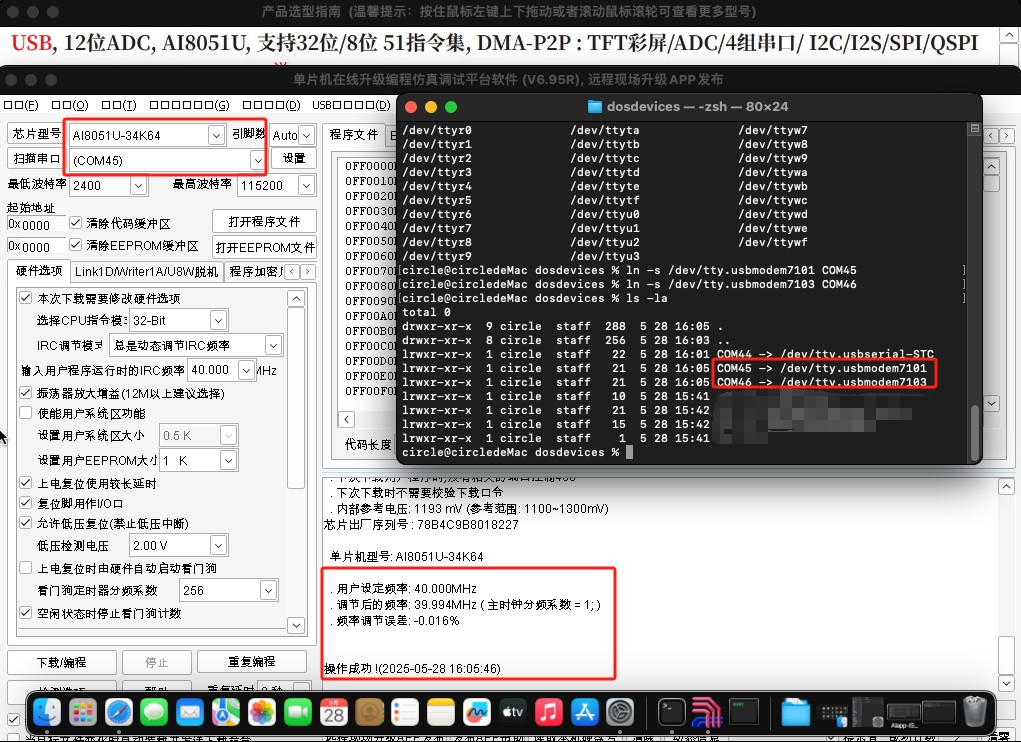Open the 引脚数 Auto dropdown
The width and height of the screenshot is (1021, 742).
coord(306,135)
